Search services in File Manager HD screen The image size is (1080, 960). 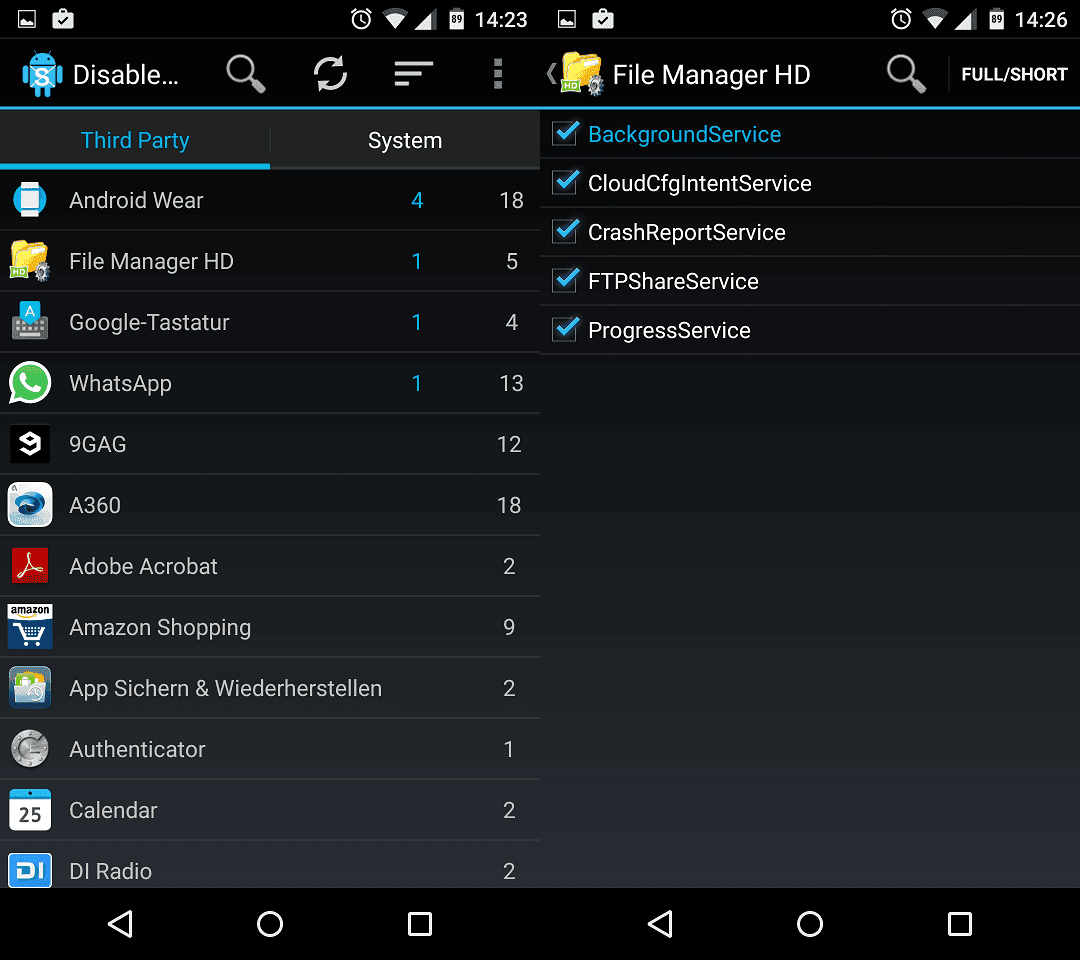(906, 74)
